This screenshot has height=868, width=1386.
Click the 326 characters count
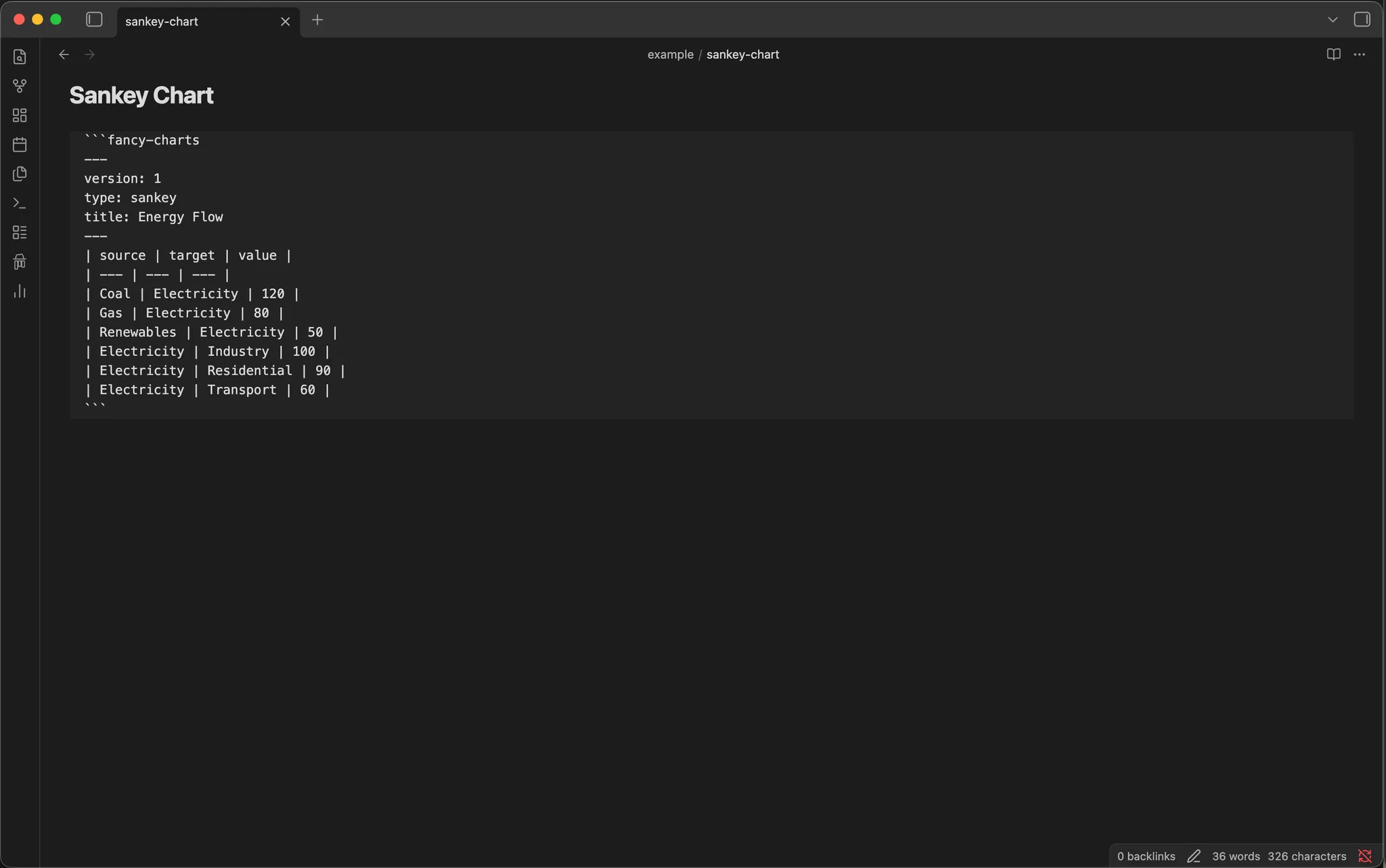click(x=1307, y=856)
